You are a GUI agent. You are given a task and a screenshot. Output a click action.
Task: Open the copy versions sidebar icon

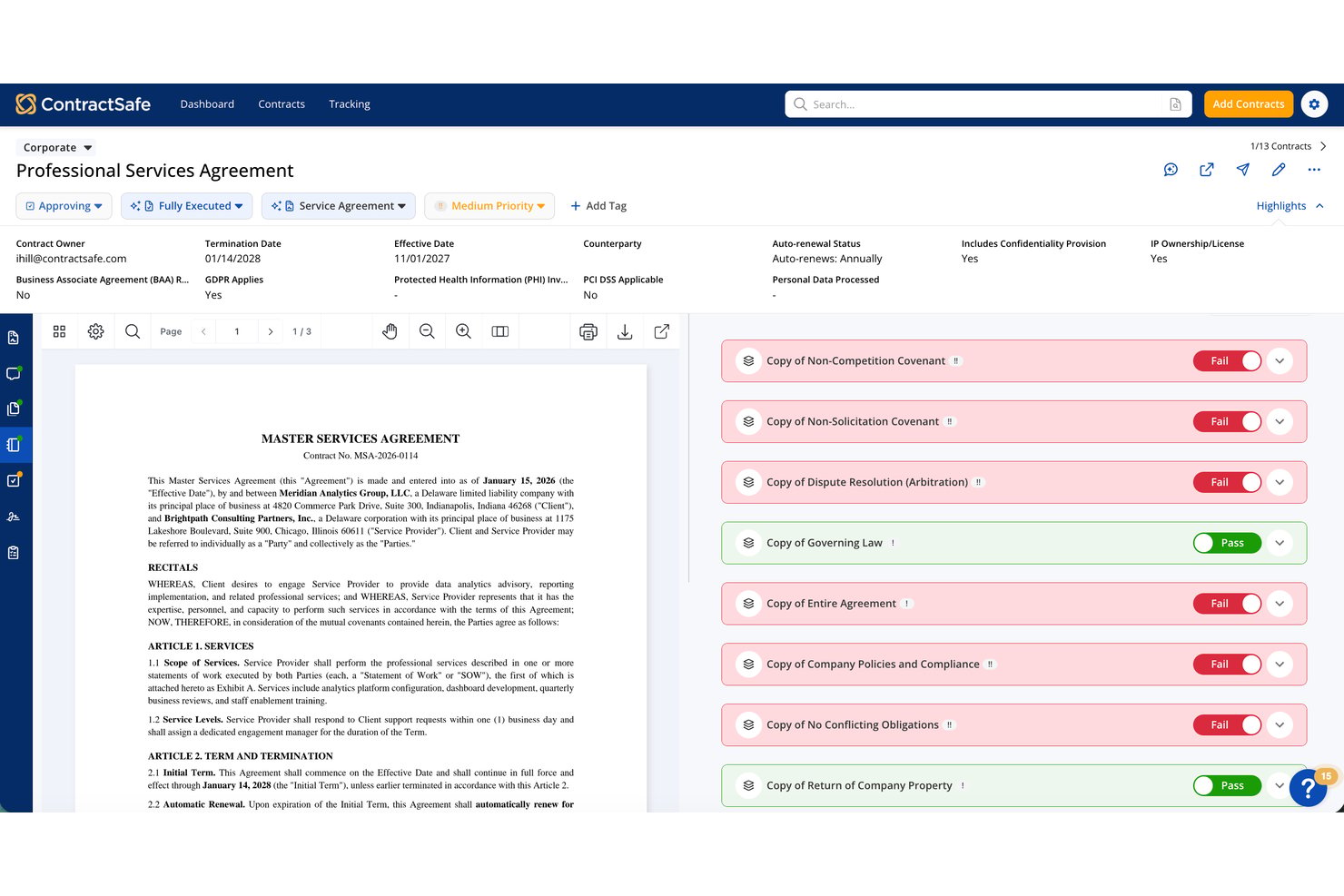pos(14,409)
